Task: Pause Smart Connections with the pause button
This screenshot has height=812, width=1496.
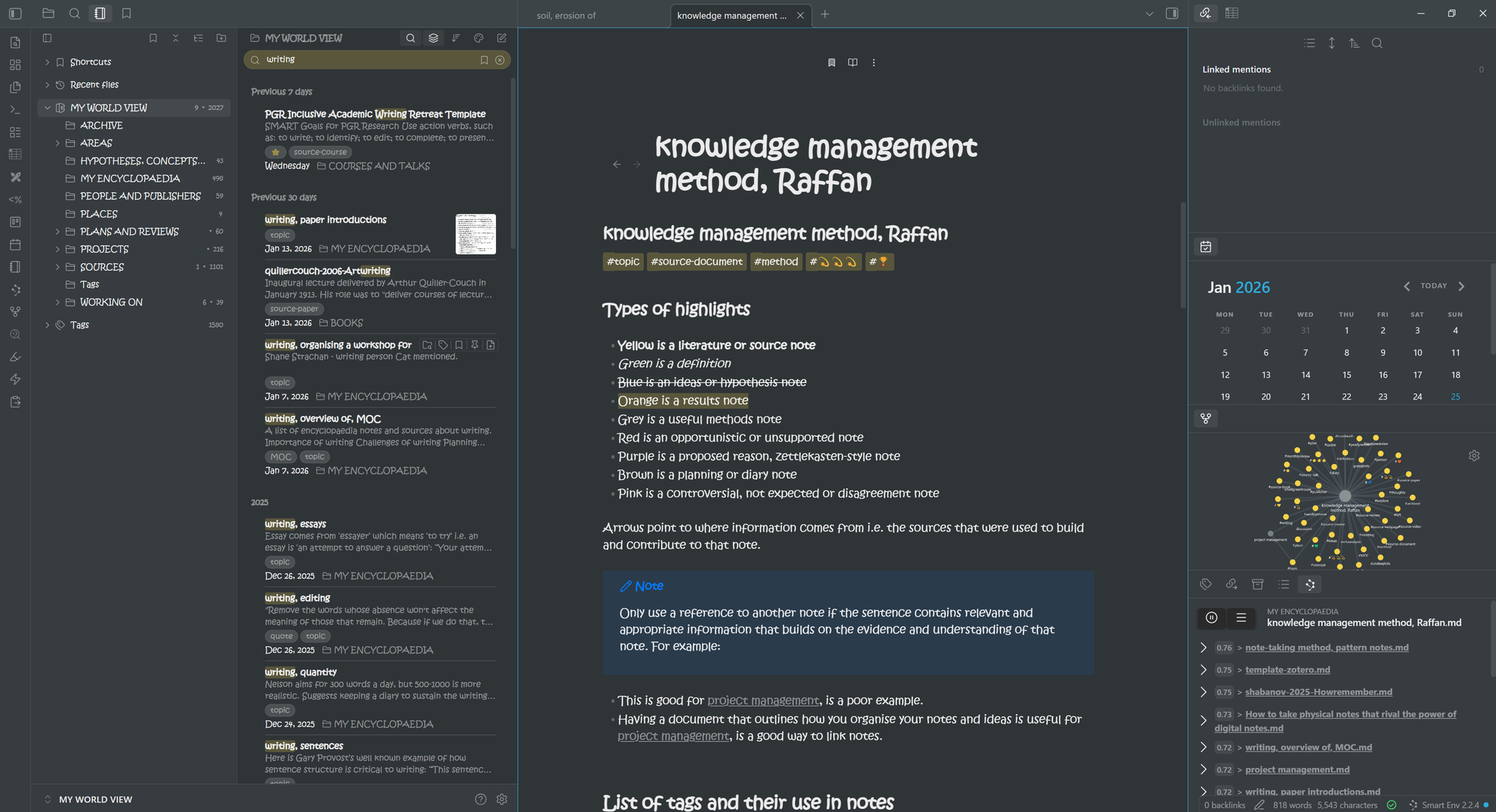Action: click(1212, 618)
